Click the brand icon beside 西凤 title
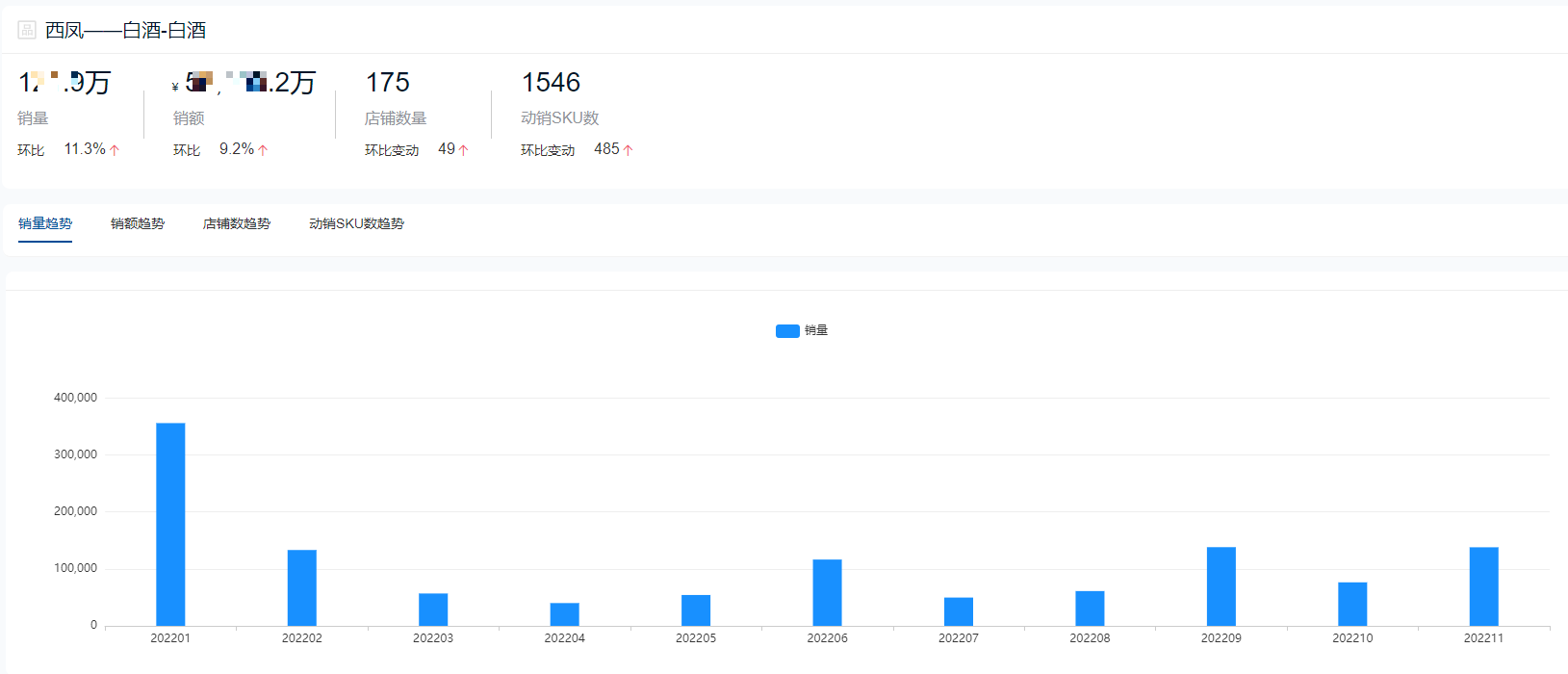Screen dimensions: 1568x674 click(27, 30)
